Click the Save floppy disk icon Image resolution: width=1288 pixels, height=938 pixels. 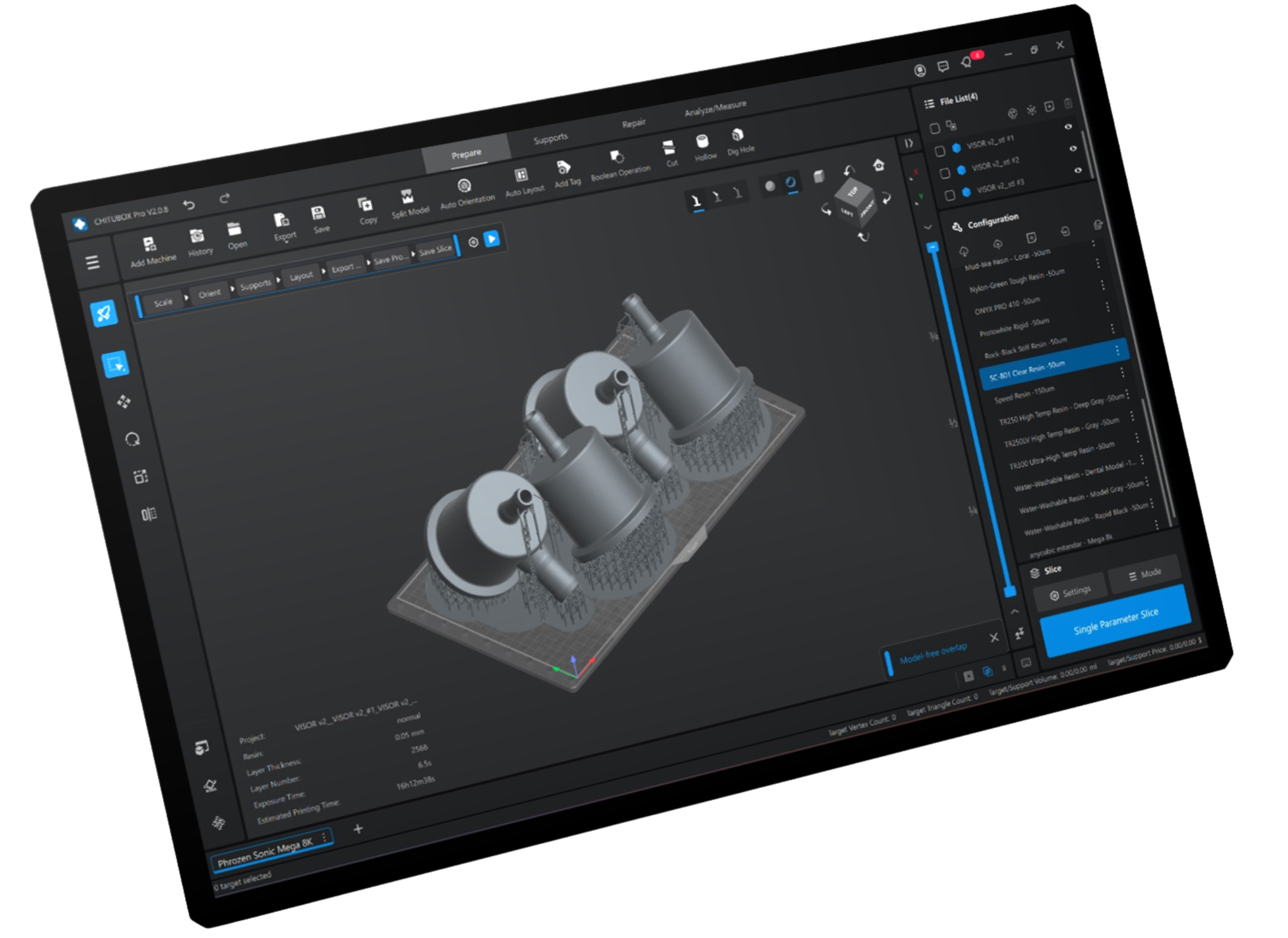click(x=318, y=213)
